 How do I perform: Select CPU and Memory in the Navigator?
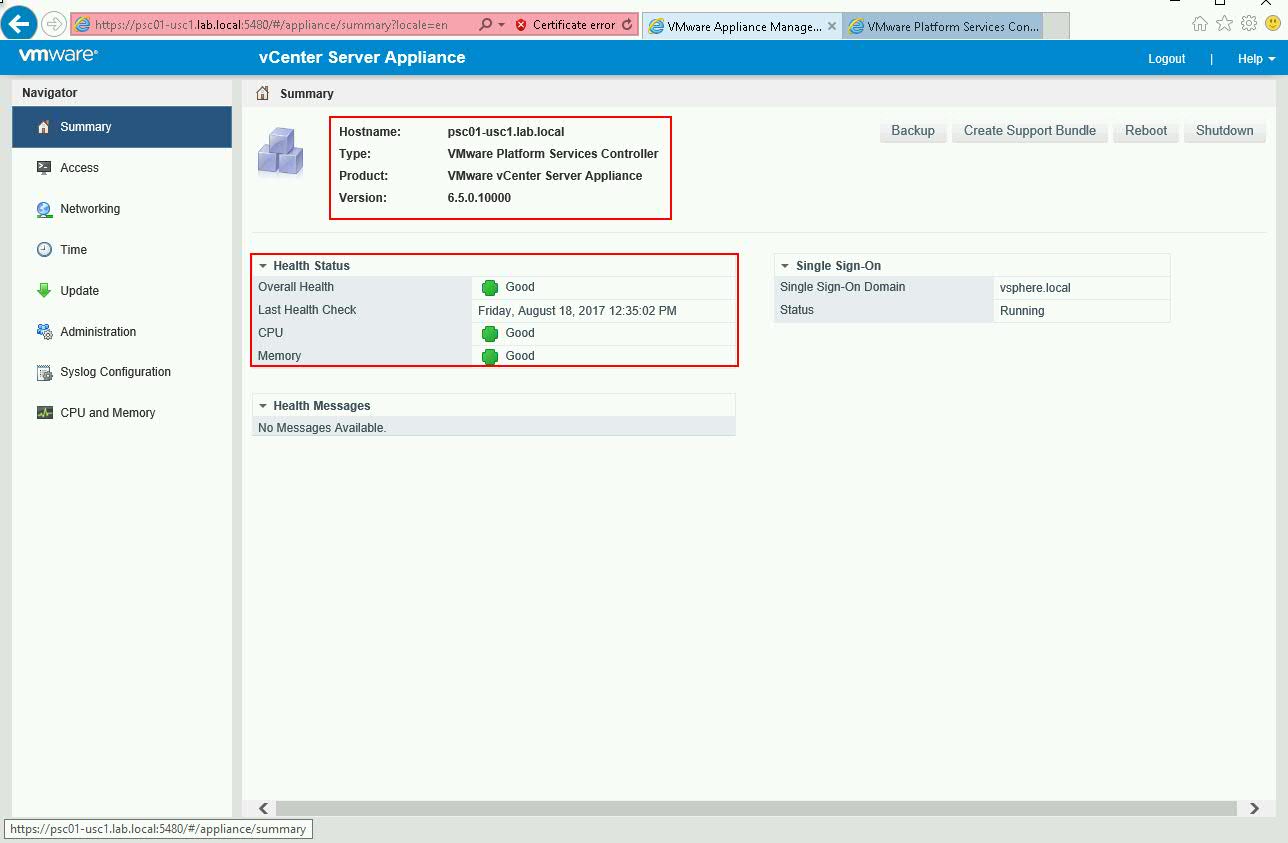[x=122, y=413]
